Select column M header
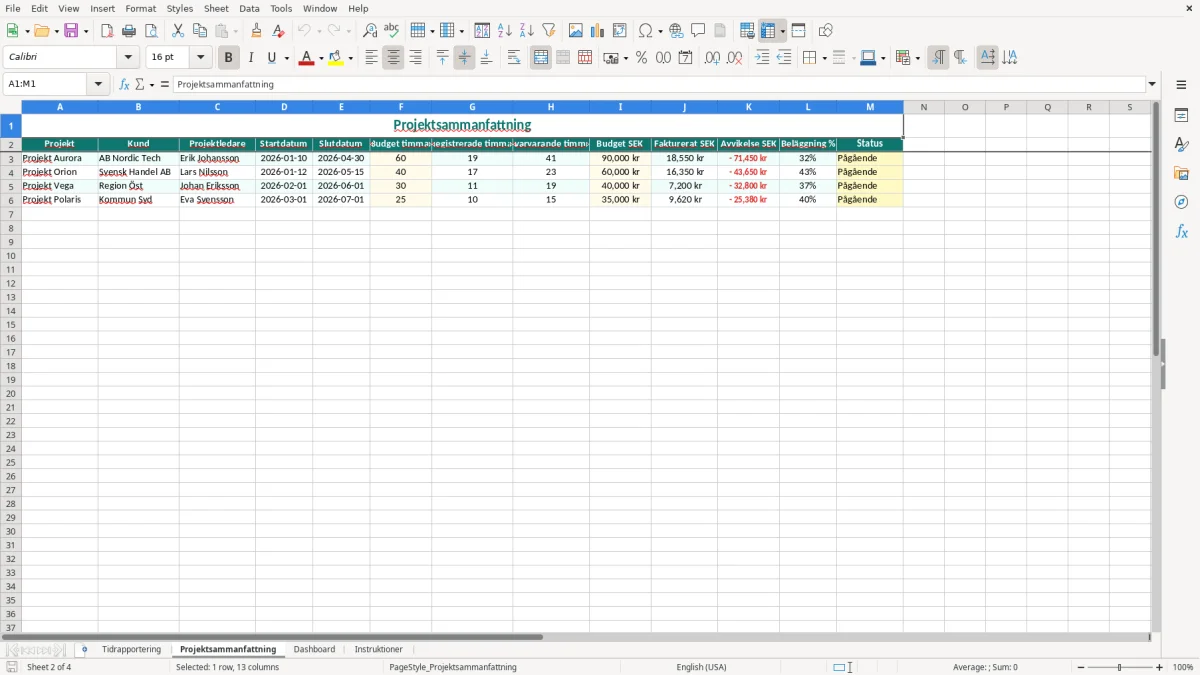Image resolution: width=1200 pixels, height=675 pixels. [x=870, y=107]
